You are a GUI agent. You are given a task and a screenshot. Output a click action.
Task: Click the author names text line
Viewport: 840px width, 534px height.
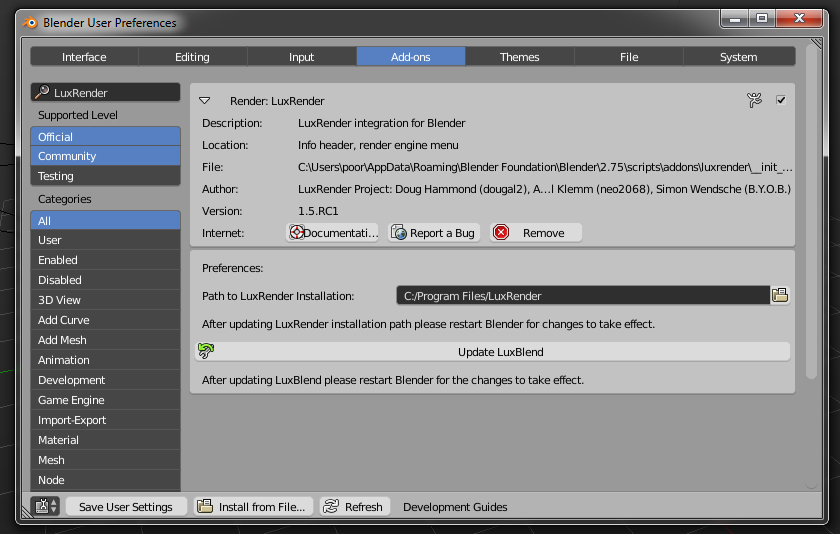544,189
